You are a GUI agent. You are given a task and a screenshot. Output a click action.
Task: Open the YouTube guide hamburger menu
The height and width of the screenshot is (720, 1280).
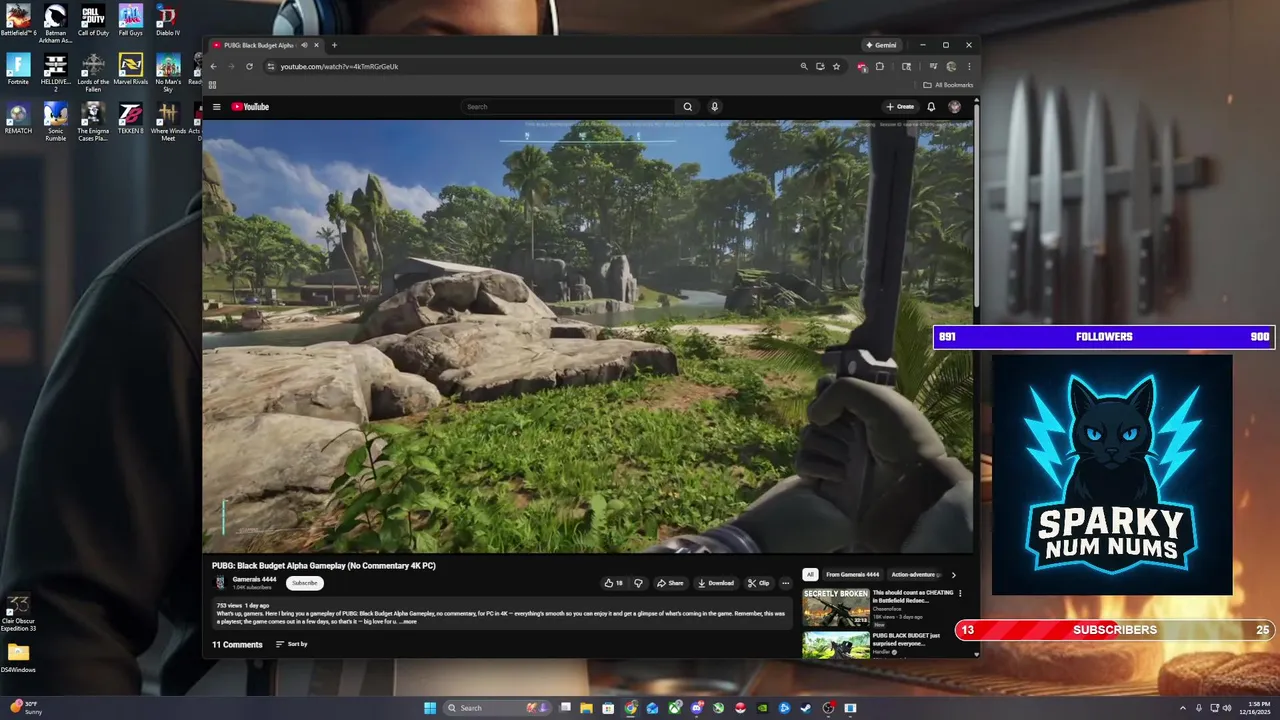click(216, 107)
